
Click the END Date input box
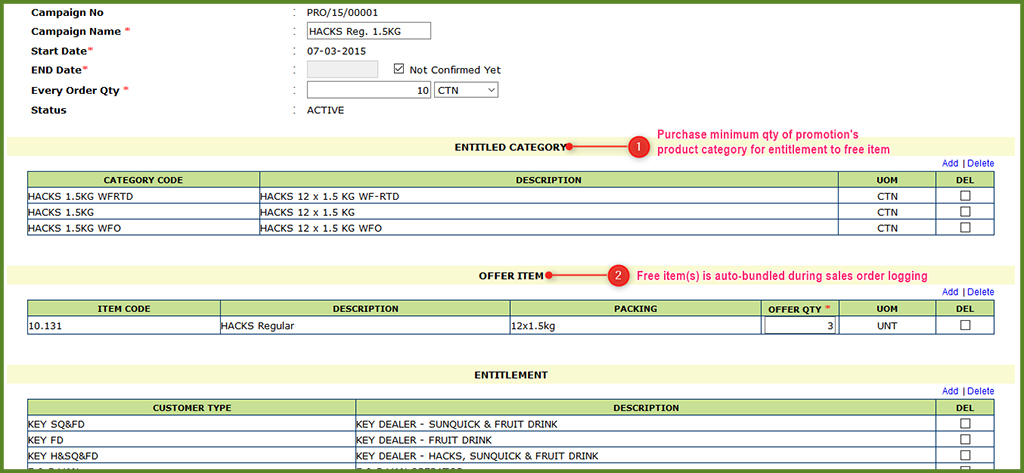pos(343,69)
